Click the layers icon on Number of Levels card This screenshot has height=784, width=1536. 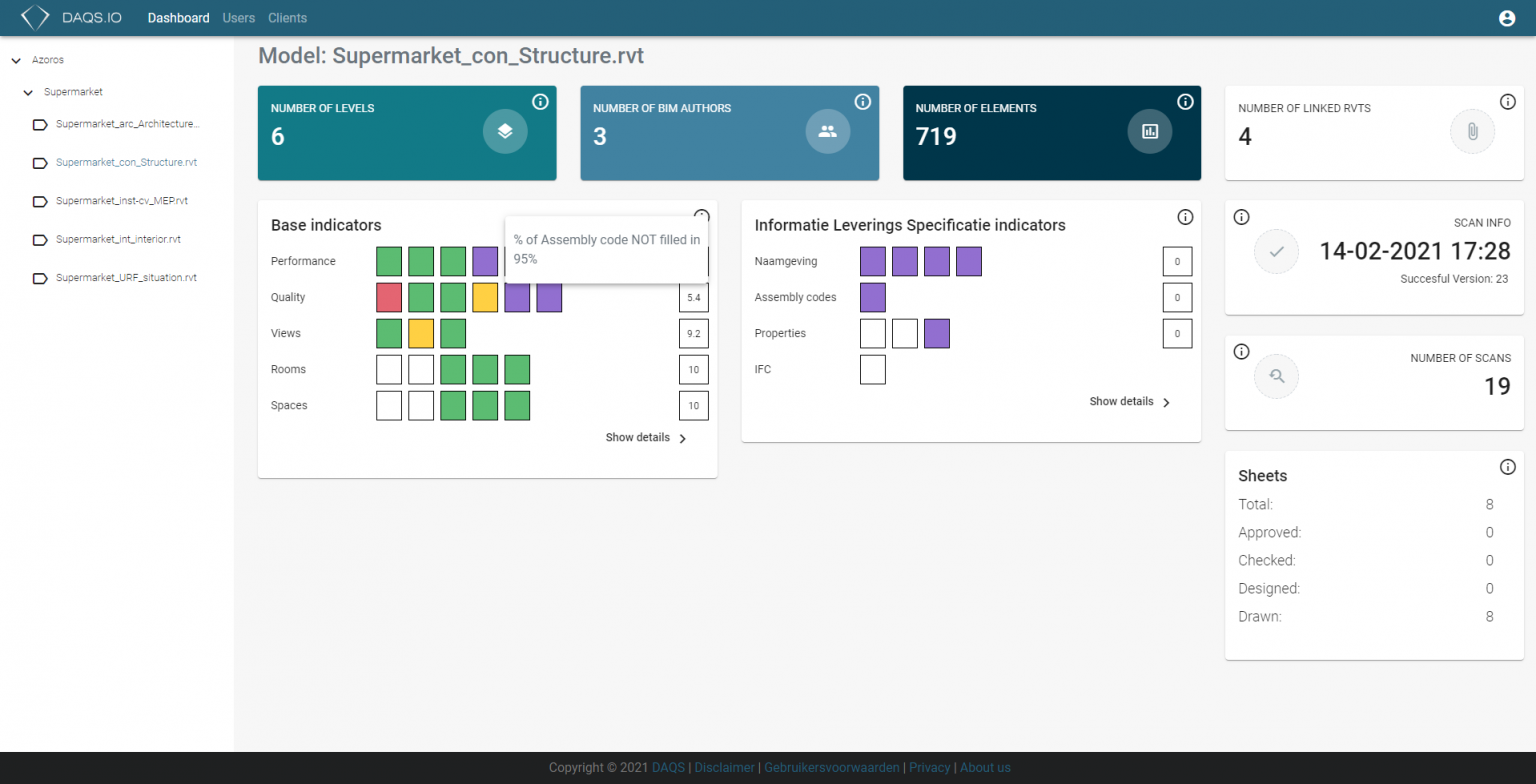pyautogui.click(x=505, y=131)
